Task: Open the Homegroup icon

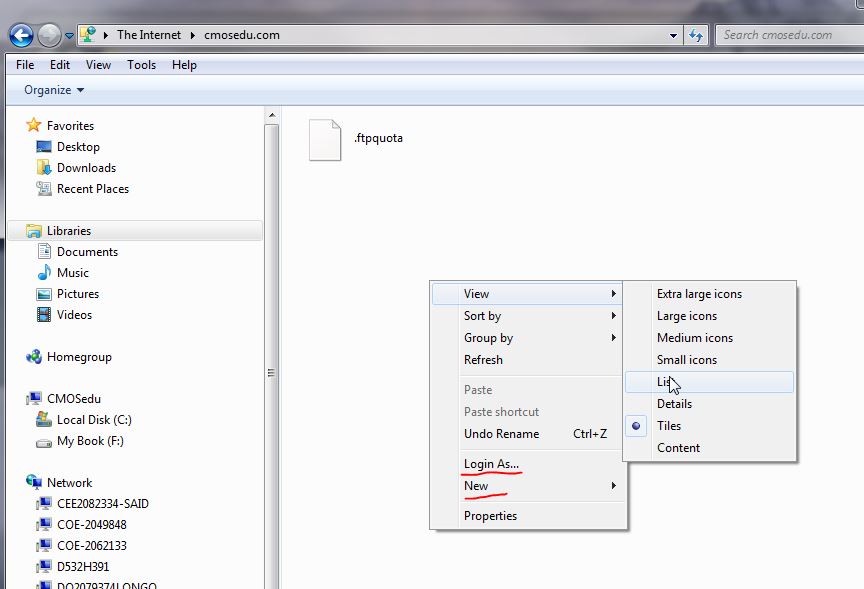Action: (x=33, y=357)
